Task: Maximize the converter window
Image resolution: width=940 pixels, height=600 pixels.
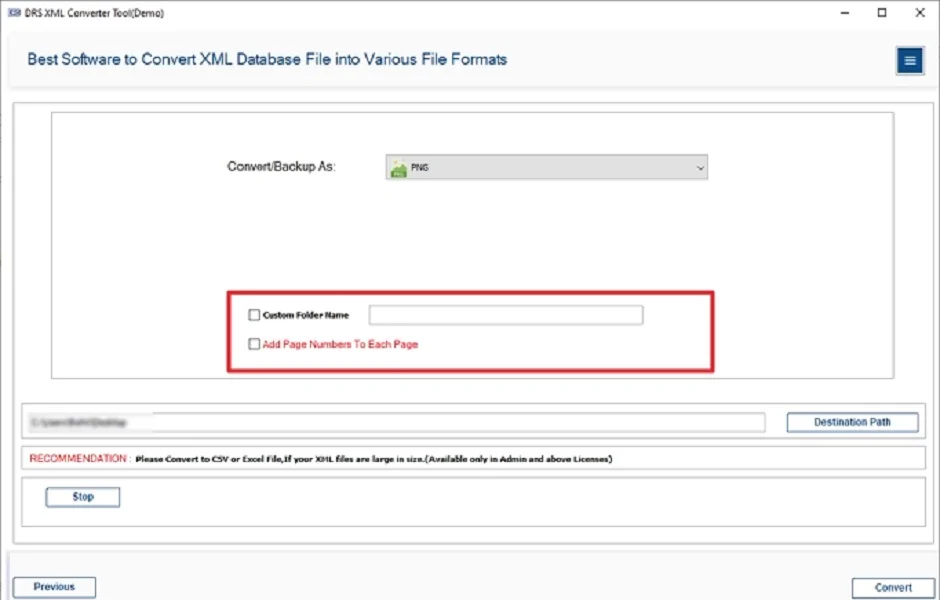Action: (881, 13)
